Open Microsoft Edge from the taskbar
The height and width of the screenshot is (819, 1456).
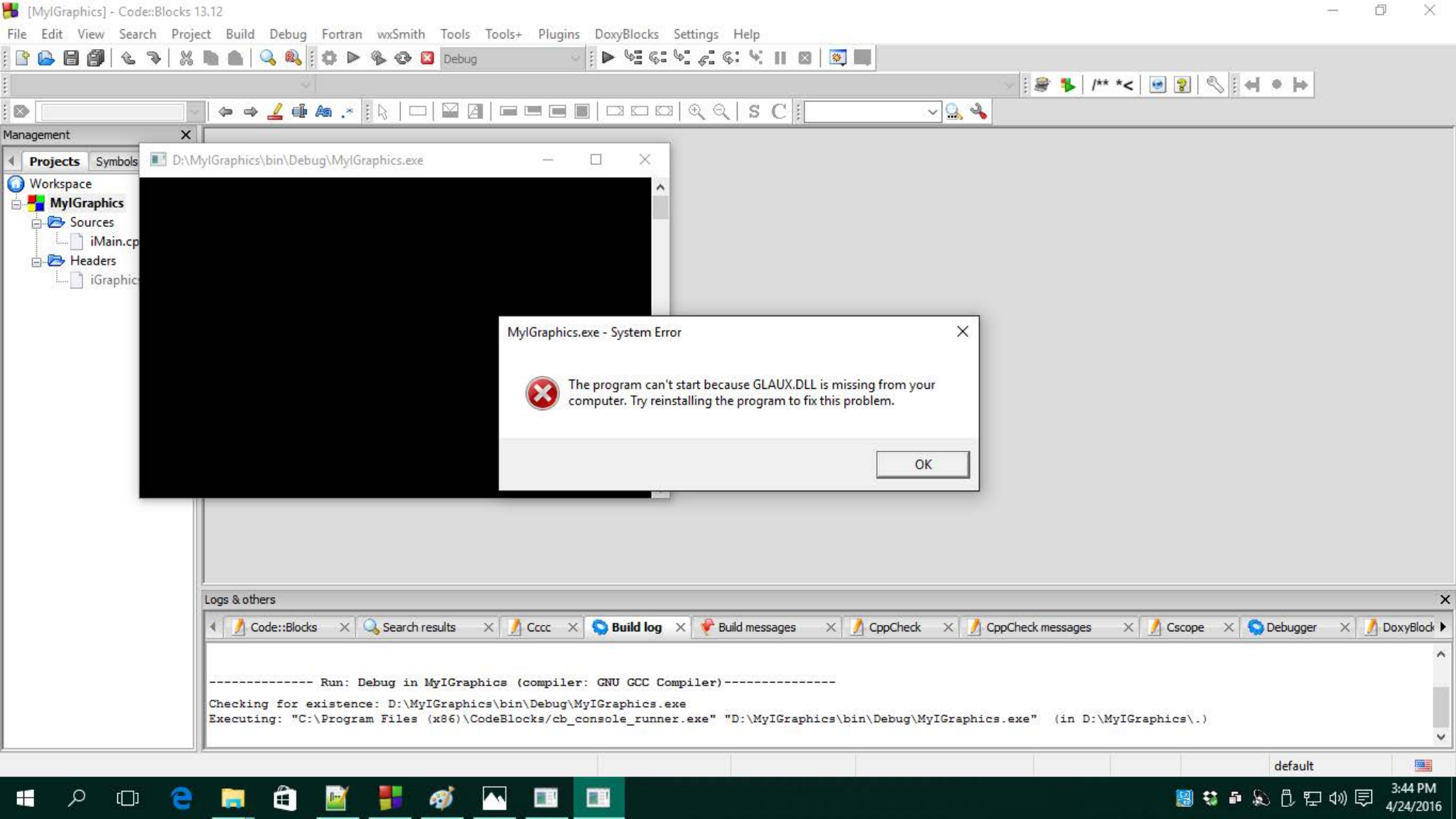pos(181,798)
